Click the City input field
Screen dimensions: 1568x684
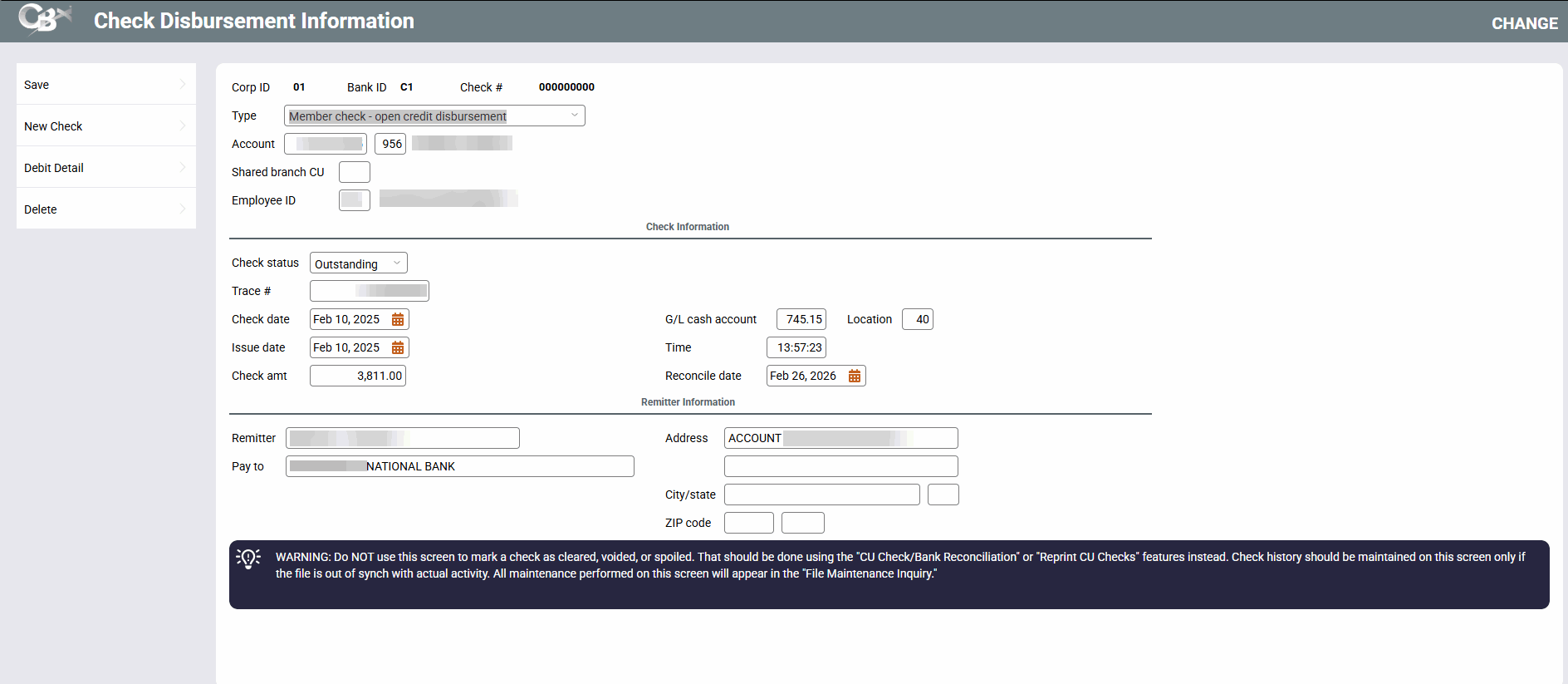click(821, 495)
